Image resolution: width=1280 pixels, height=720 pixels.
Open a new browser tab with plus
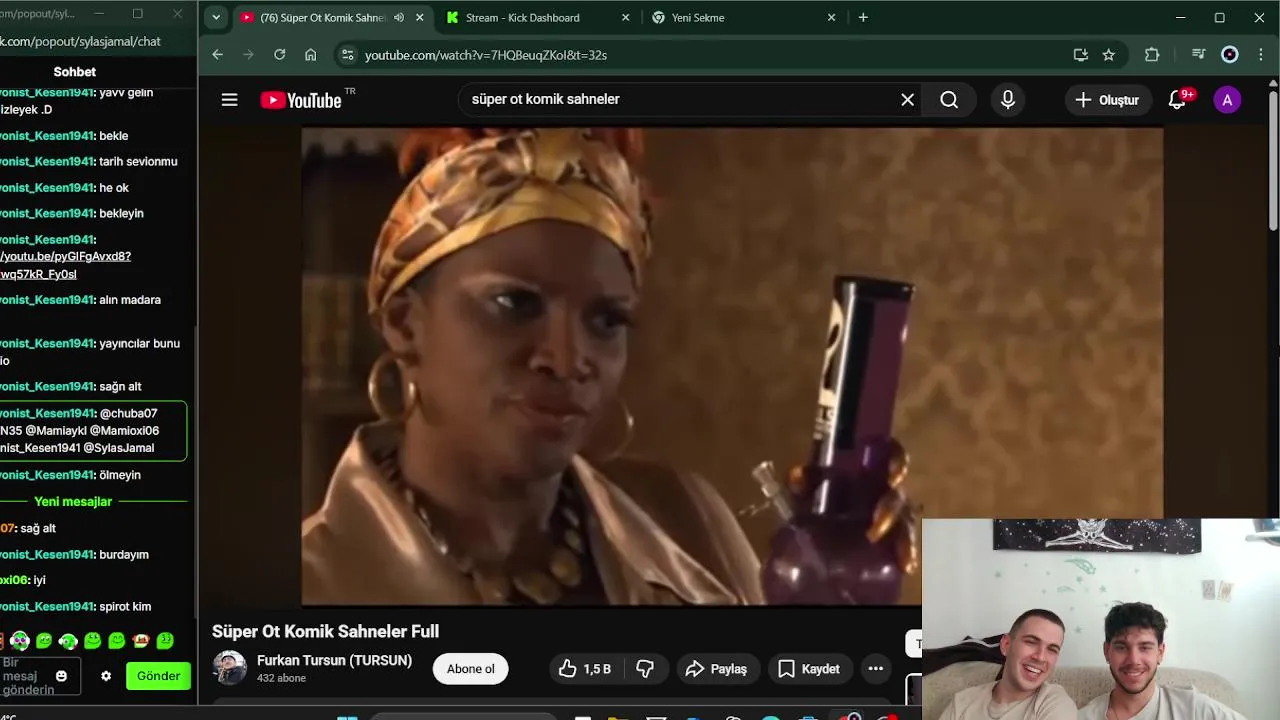click(x=863, y=17)
